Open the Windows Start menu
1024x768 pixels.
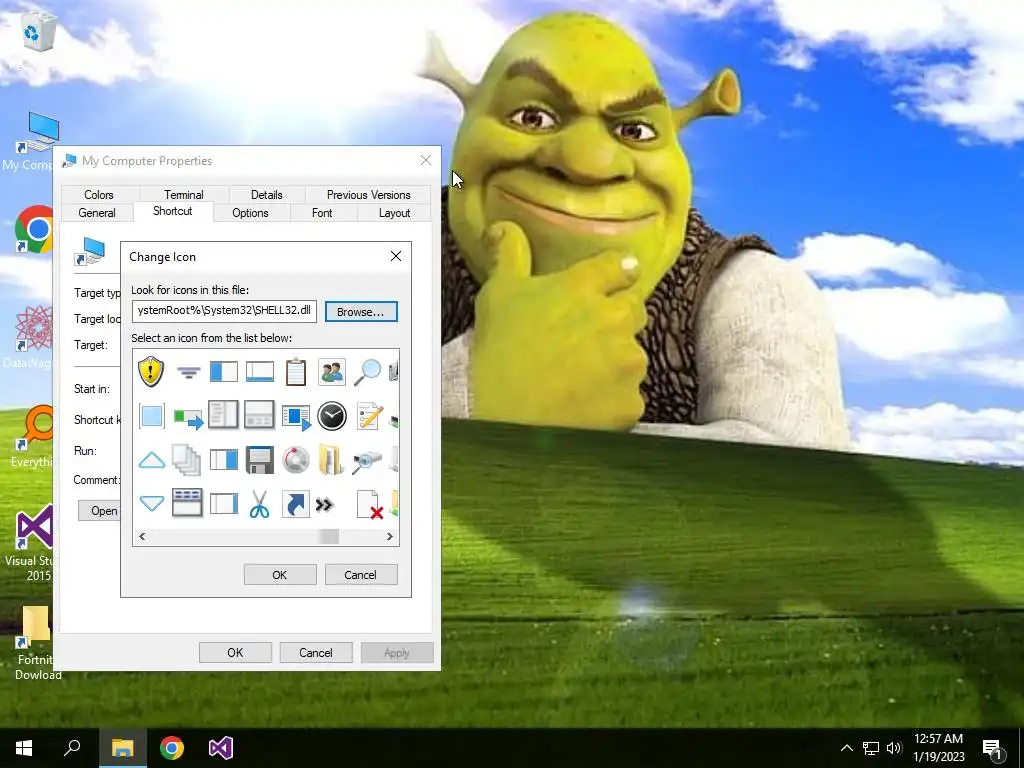click(24, 748)
